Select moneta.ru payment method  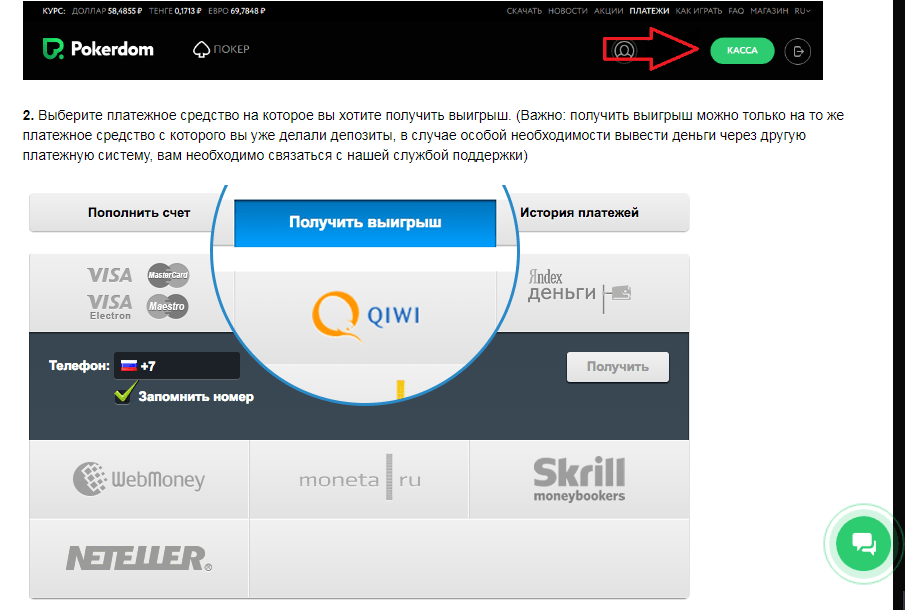tap(359, 480)
